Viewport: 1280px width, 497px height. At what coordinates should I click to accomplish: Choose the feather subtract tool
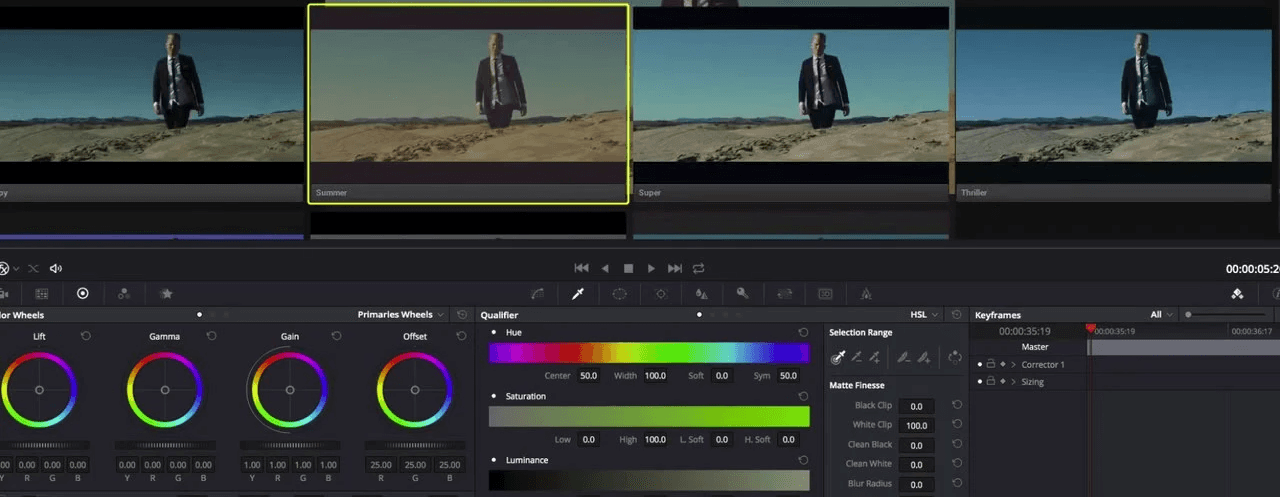click(904, 357)
